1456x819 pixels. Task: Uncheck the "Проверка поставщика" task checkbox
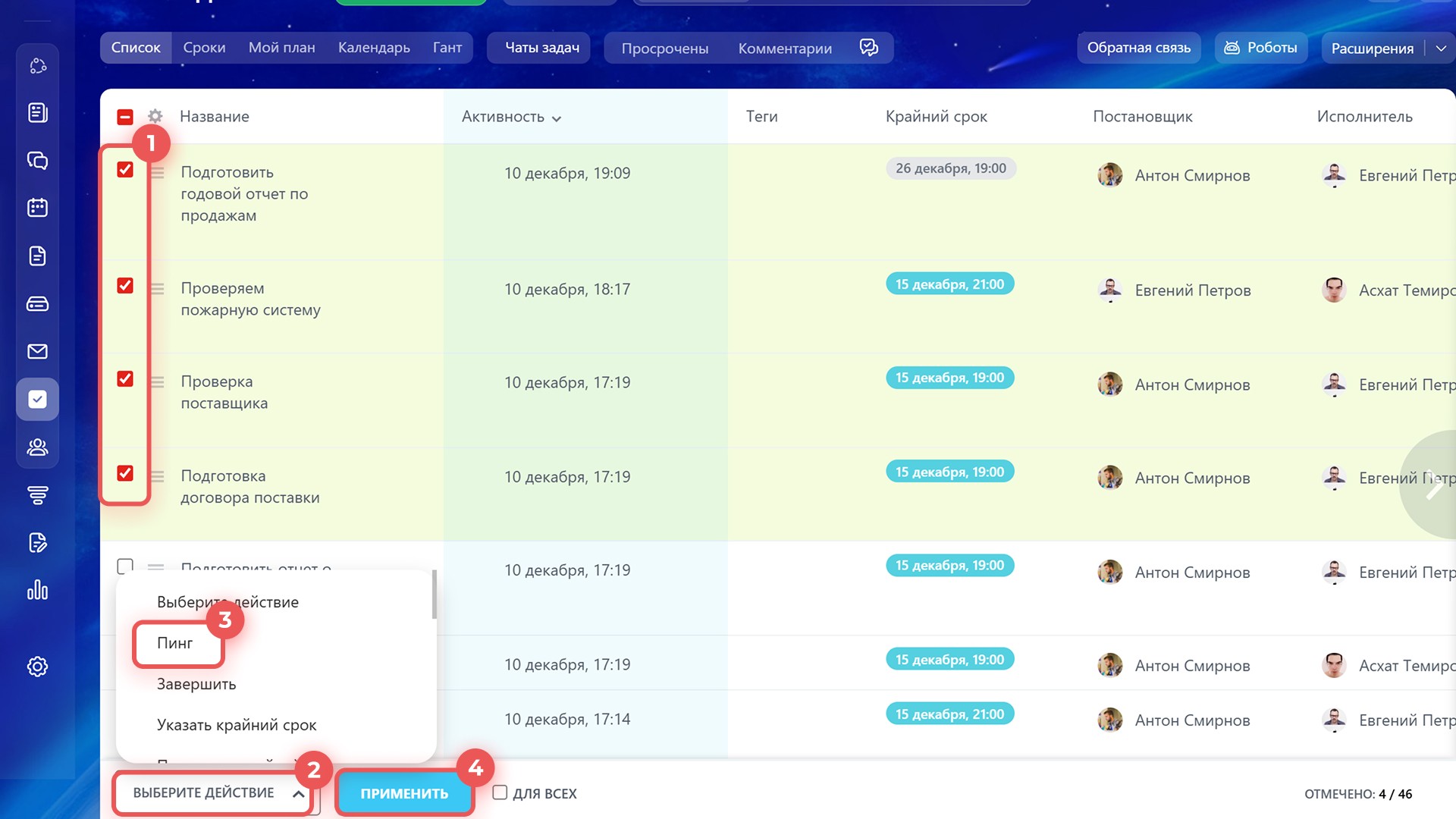pos(125,378)
